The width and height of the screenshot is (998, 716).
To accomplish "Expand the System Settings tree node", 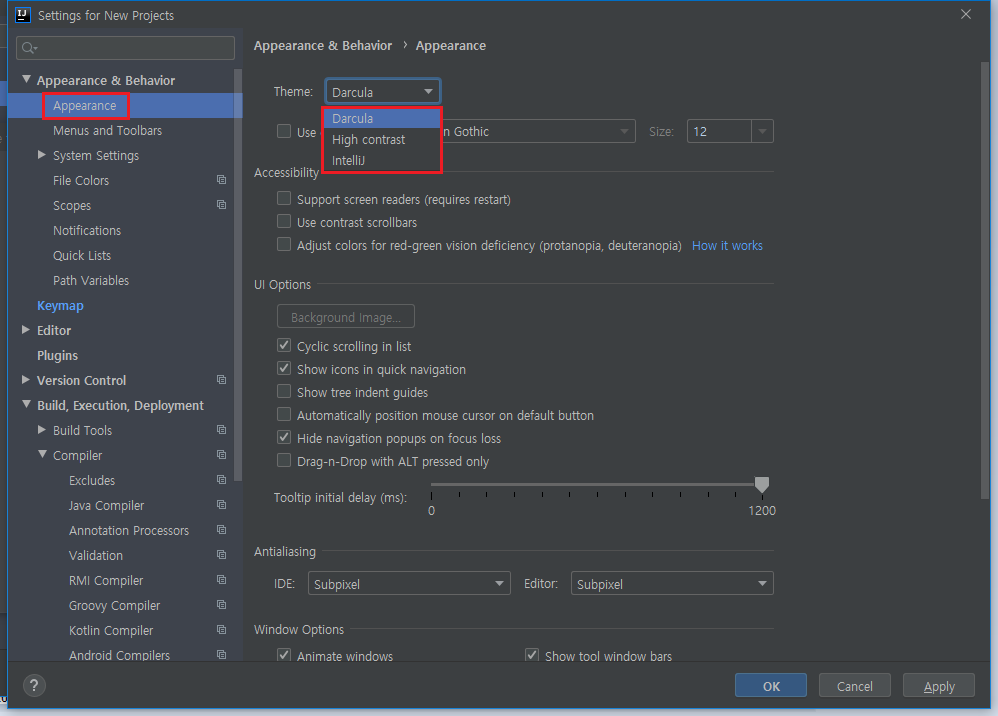I will 42,155.
